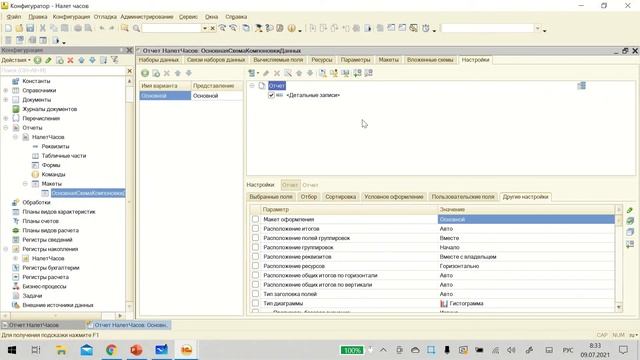The width and height of the screenshot is (640, 360).
Task: Collapse the Отчеты tree node
Action: [6, 128]
